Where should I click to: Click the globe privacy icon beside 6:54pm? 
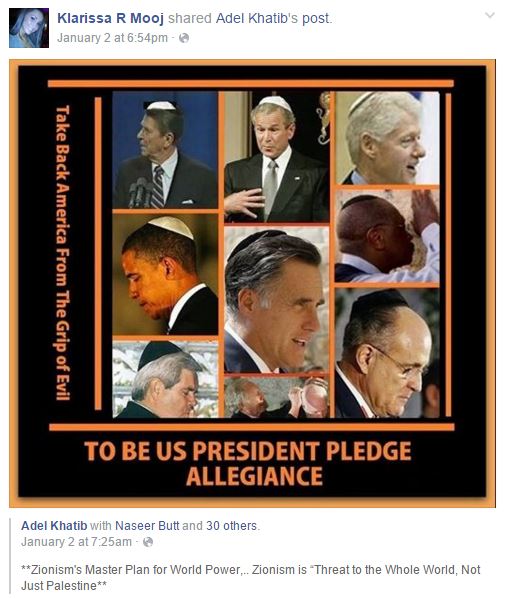click(184, 38)
